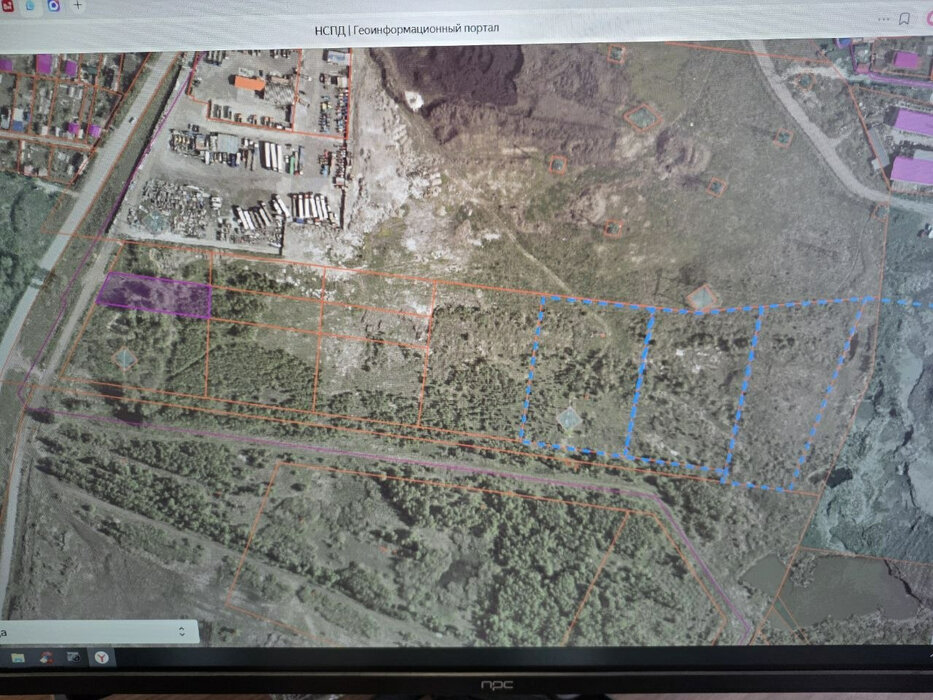Image resolution: width=933 pixels, height=700 pixels.
Task: Open File Explorer from the taskbar
Action: [18, 658]
